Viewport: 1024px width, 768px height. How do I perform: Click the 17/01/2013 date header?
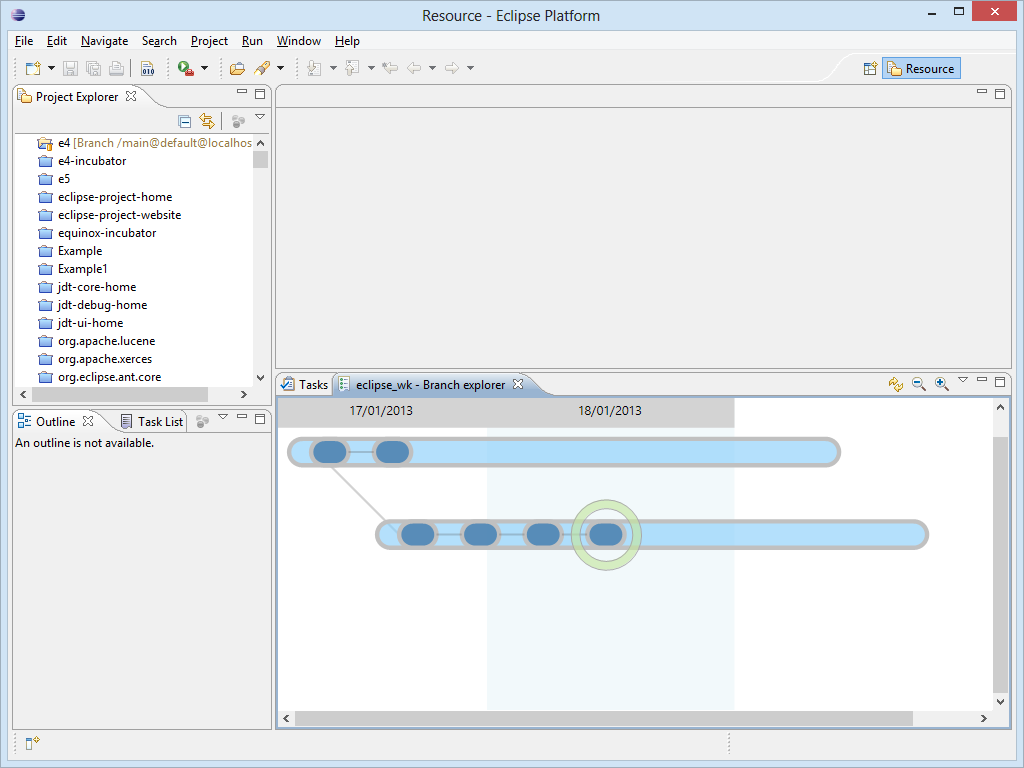[381, 411]
